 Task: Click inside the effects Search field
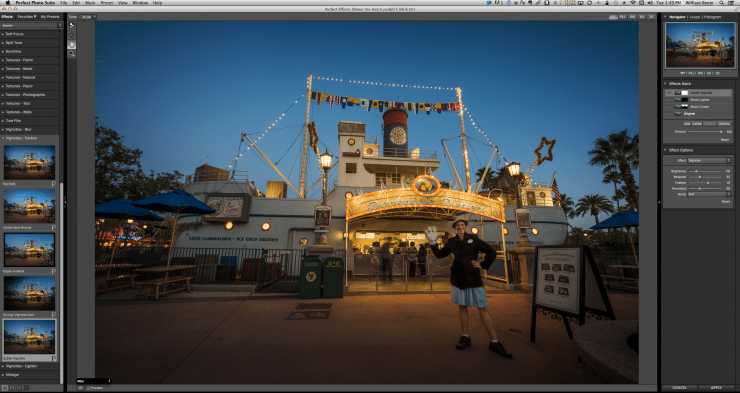(28, 25)
